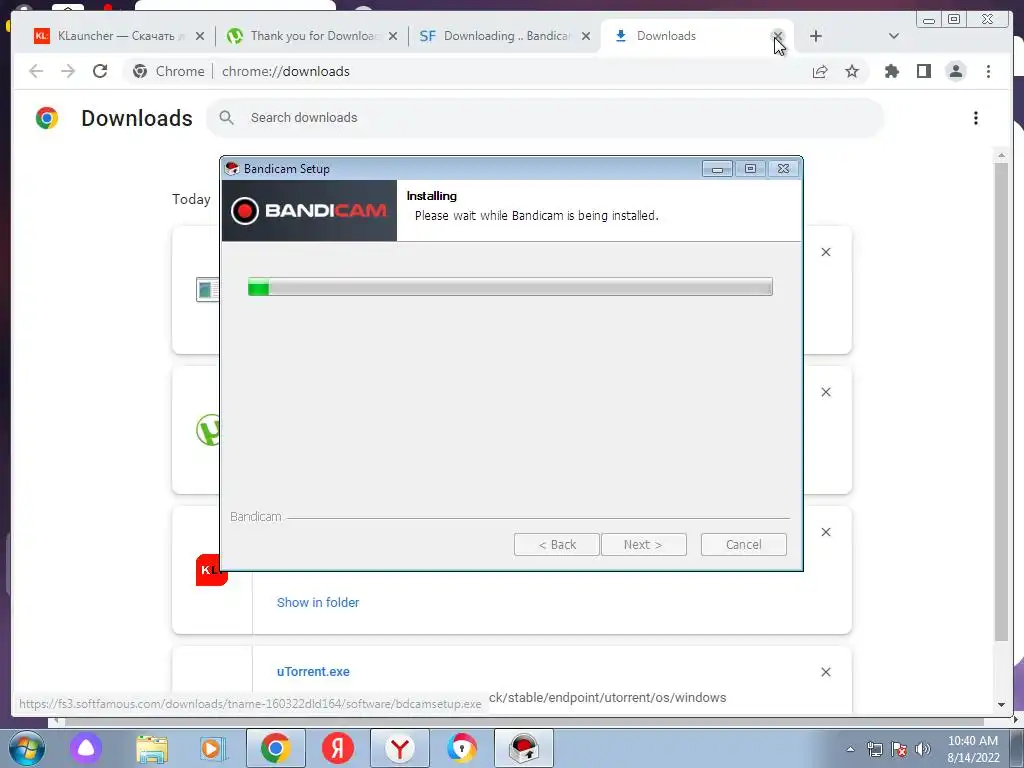Show hidden system tray icons
Screen dimensions: 1024x768
(x=850, y=749)
